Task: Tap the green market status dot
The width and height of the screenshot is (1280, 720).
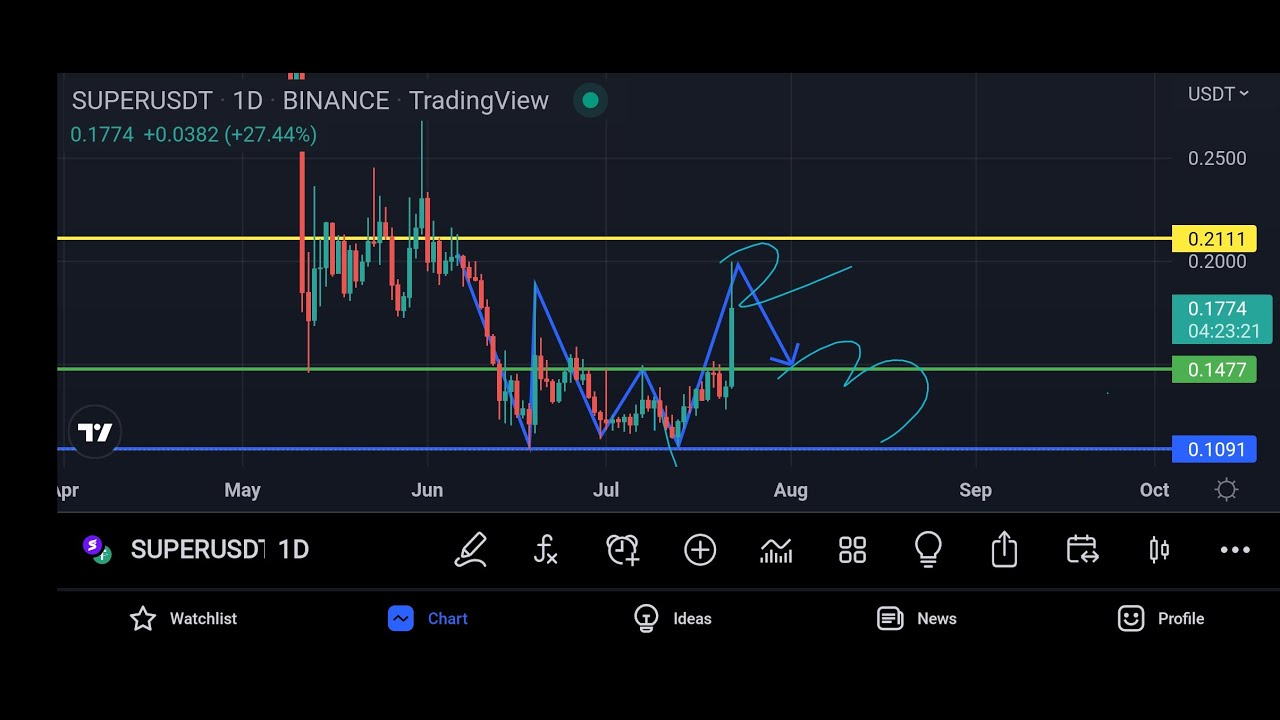Action: 590,100
